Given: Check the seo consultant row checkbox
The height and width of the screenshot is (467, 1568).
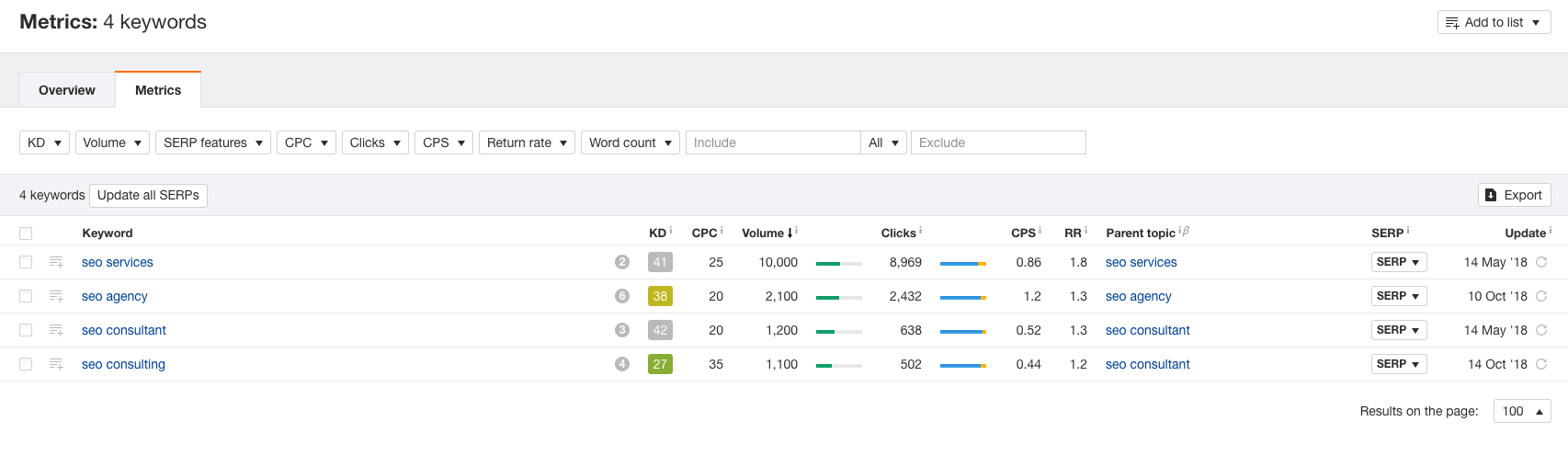Looking at the screenshot, I should click(x=26, y=330).
